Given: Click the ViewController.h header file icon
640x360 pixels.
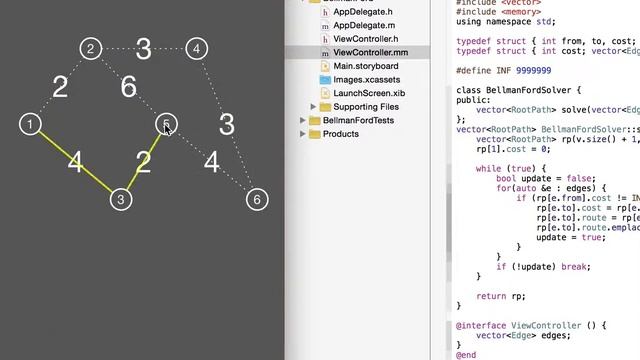Looking at the screenshot, I should click(x=325, y=39).
